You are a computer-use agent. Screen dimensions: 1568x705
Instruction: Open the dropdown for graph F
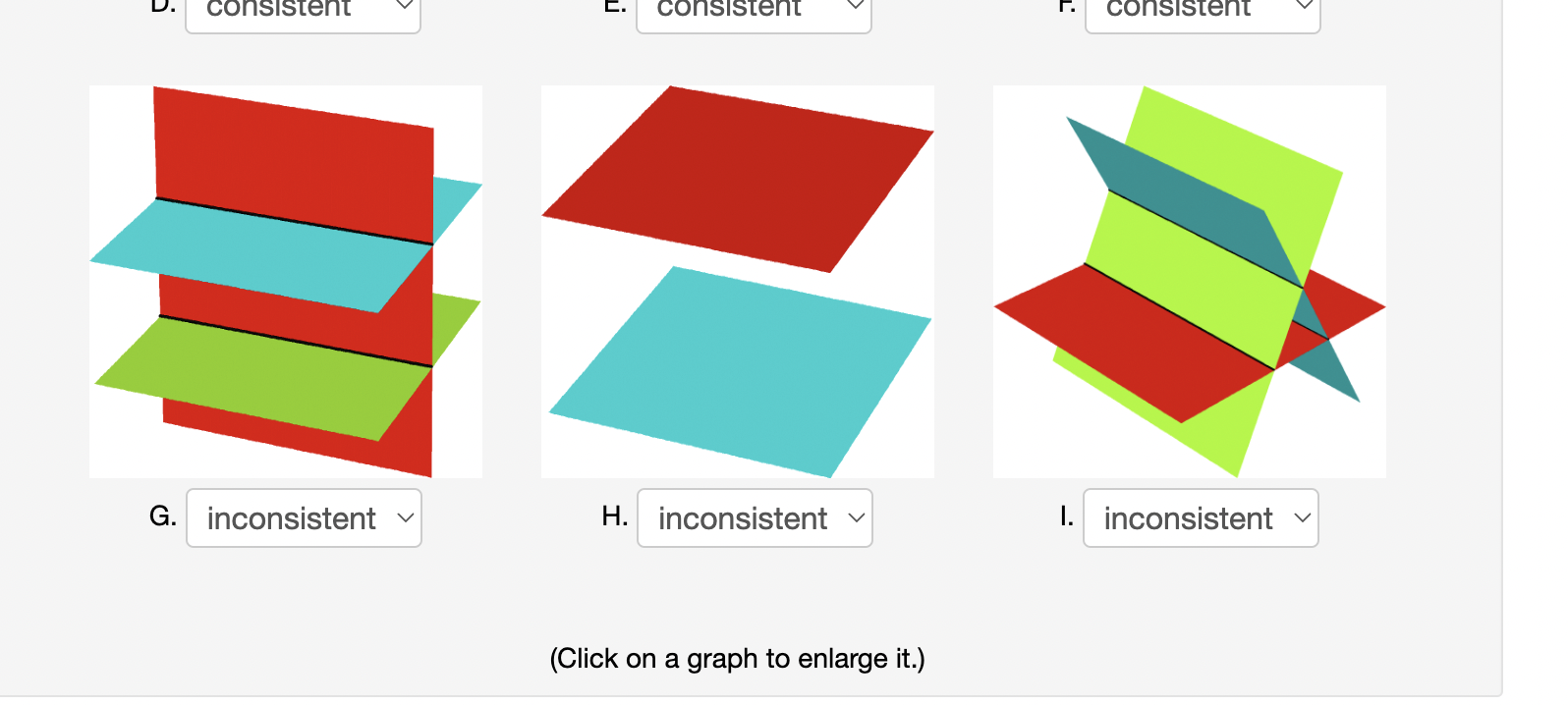pyautogui.click(x=1203, y=12)
